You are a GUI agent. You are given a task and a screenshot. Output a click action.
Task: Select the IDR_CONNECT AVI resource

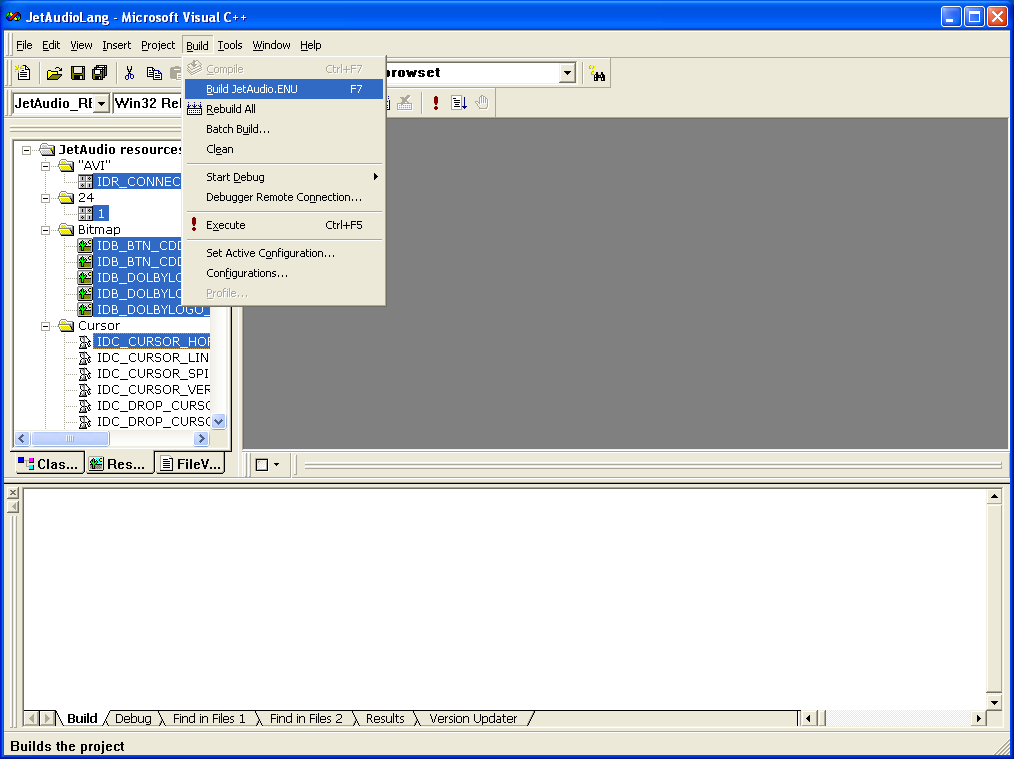(138, 182)
